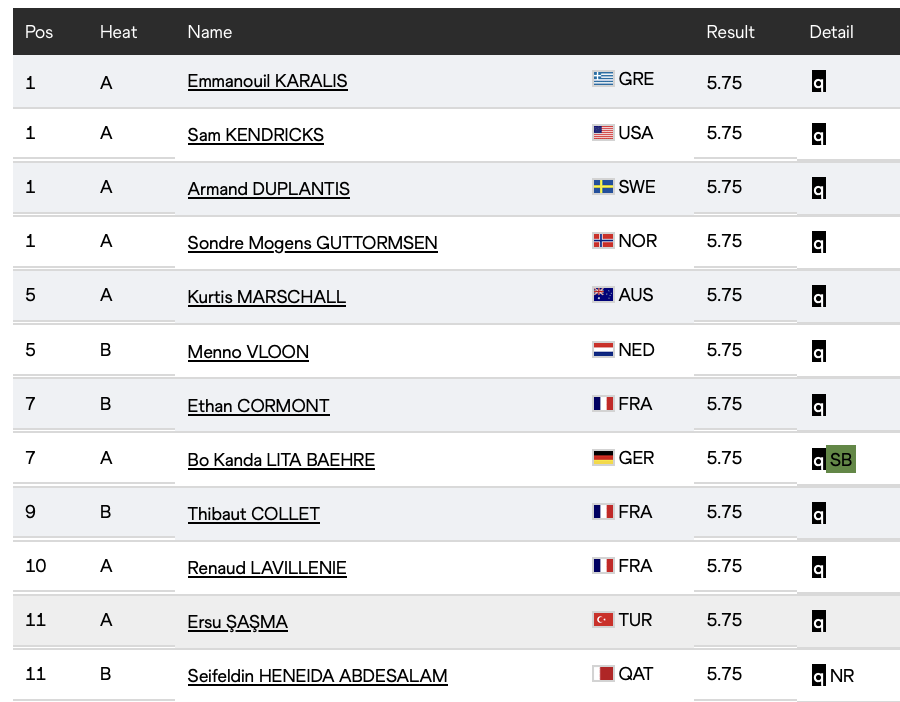
Task: Select Seifeldin HENEIDA ABDESALAM name link
Action: tap(317, 676)
